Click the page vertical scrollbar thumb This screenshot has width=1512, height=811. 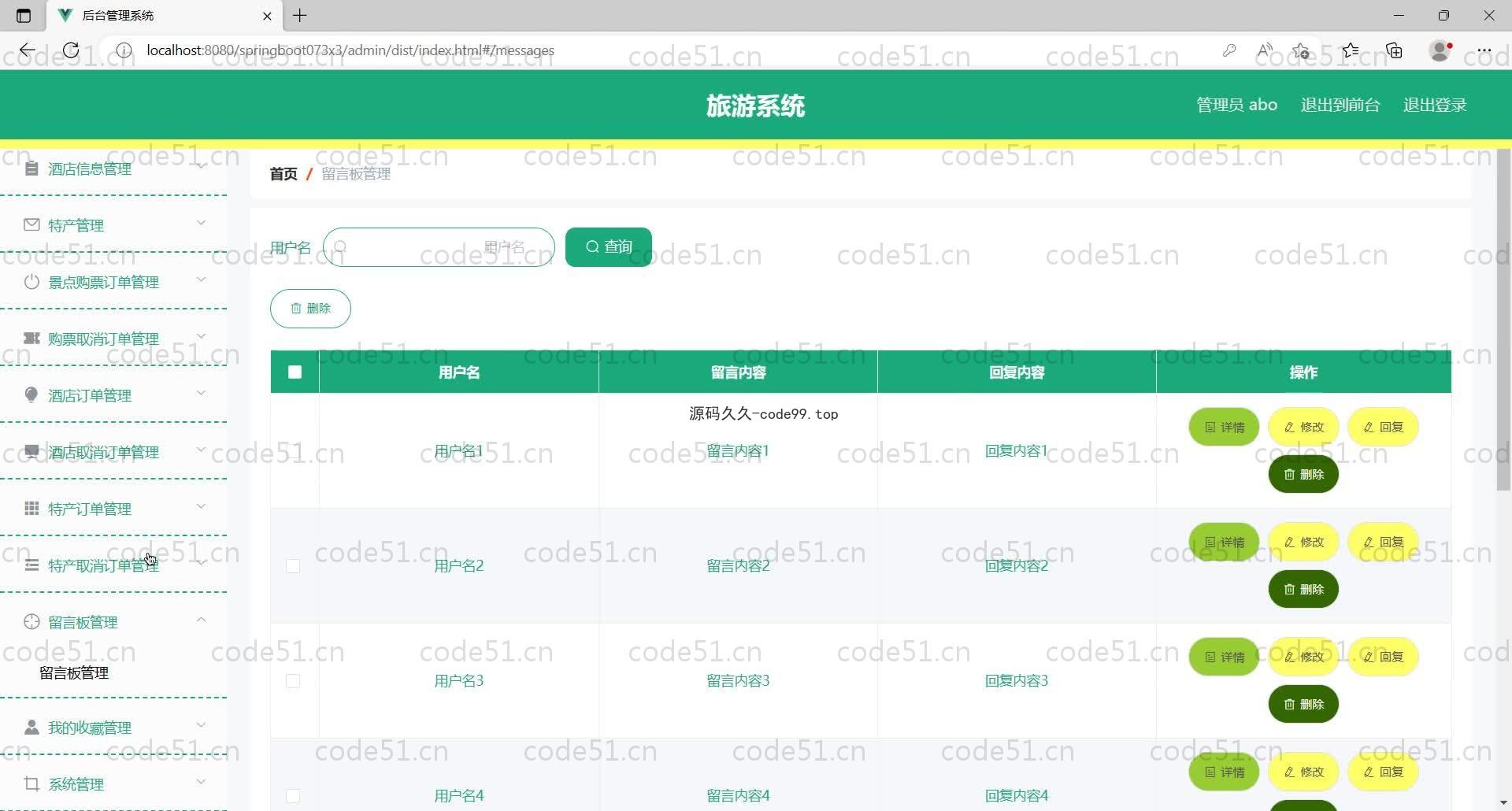1503,319
